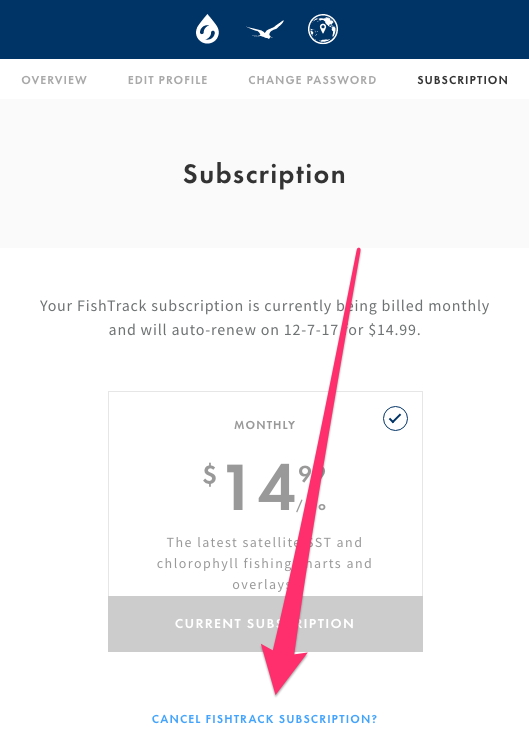
Task: Click Cancel FishTrack Subscription link
Action: pyautogui.click(x=264, y=719)
